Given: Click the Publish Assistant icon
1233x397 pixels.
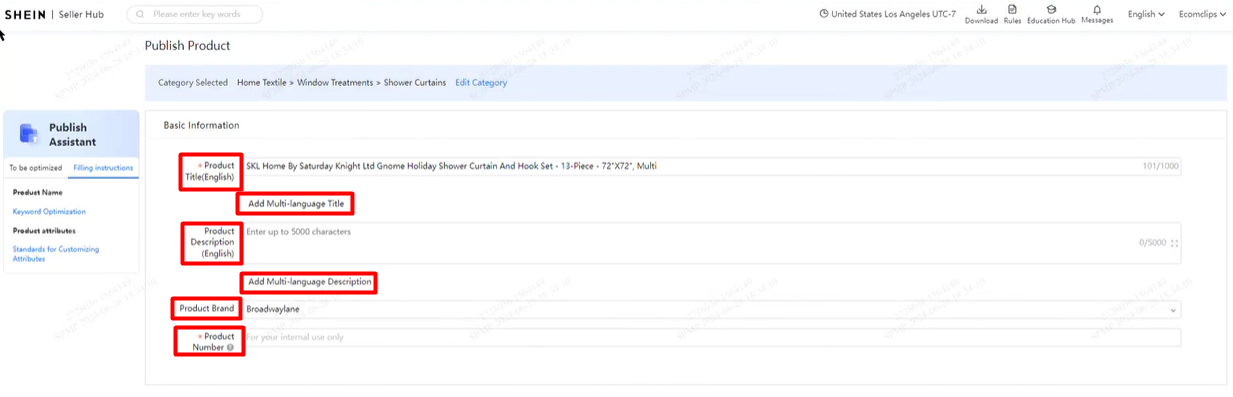Looking at the screenshot, I should pyautogui.click(x=29, y=133).
